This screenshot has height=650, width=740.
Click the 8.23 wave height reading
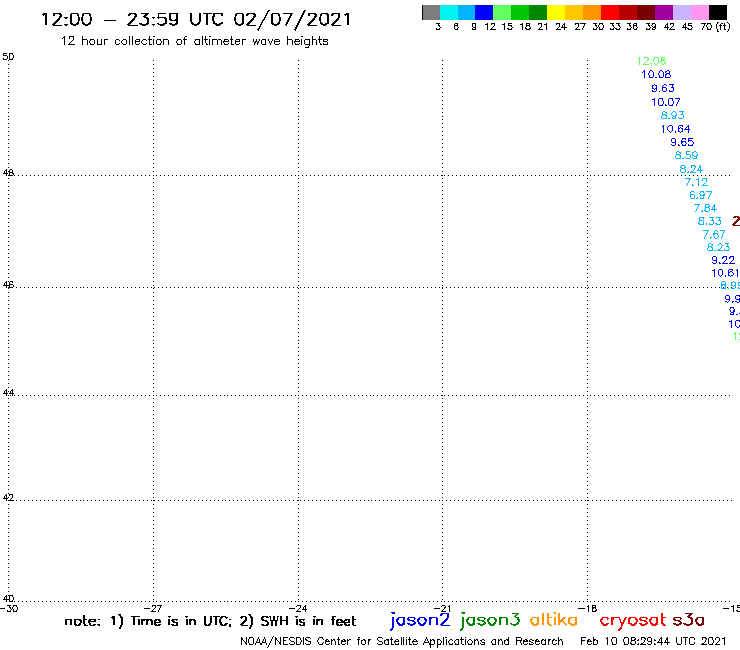pos(718,247)
